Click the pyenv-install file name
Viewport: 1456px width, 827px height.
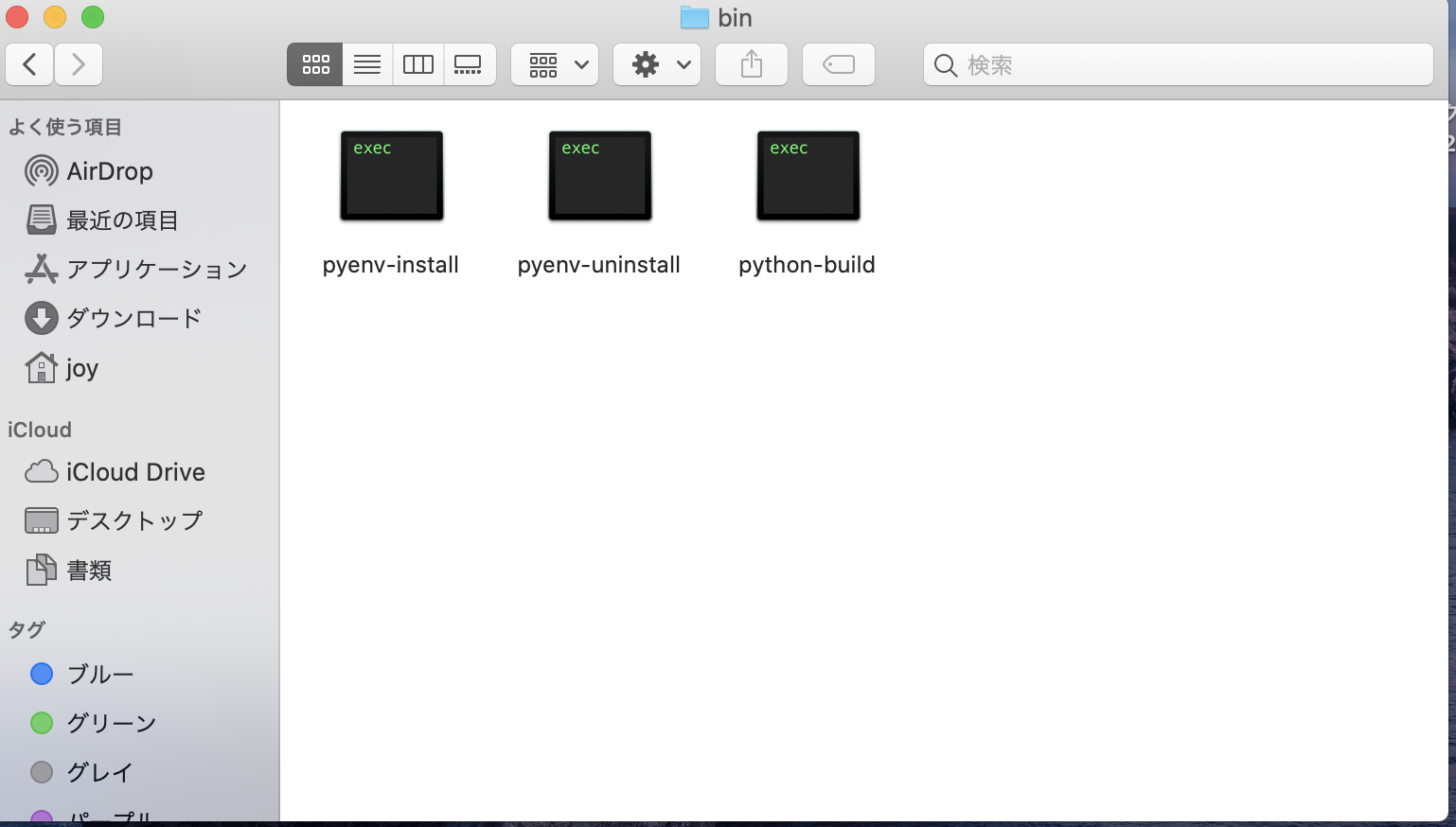click(391, 265)
